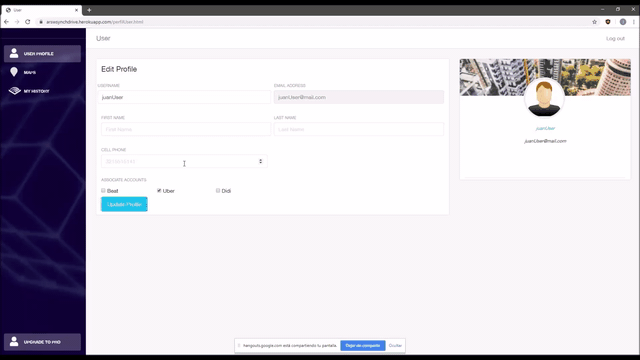640x360 pixels.
Task: Open the Chrome profile avatar icon
Action: pos(622,22)
